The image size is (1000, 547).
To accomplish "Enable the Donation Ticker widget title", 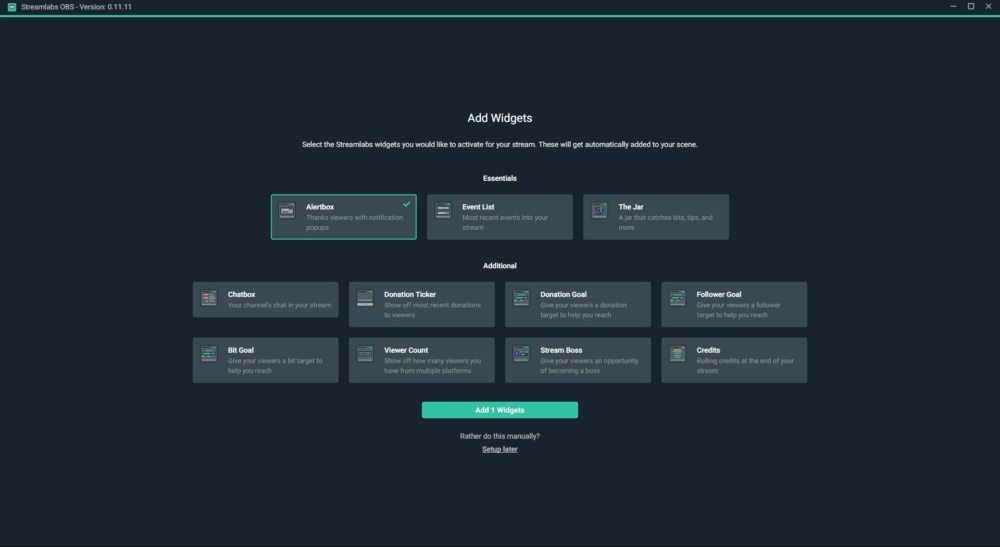I will [x=410, y=295].
